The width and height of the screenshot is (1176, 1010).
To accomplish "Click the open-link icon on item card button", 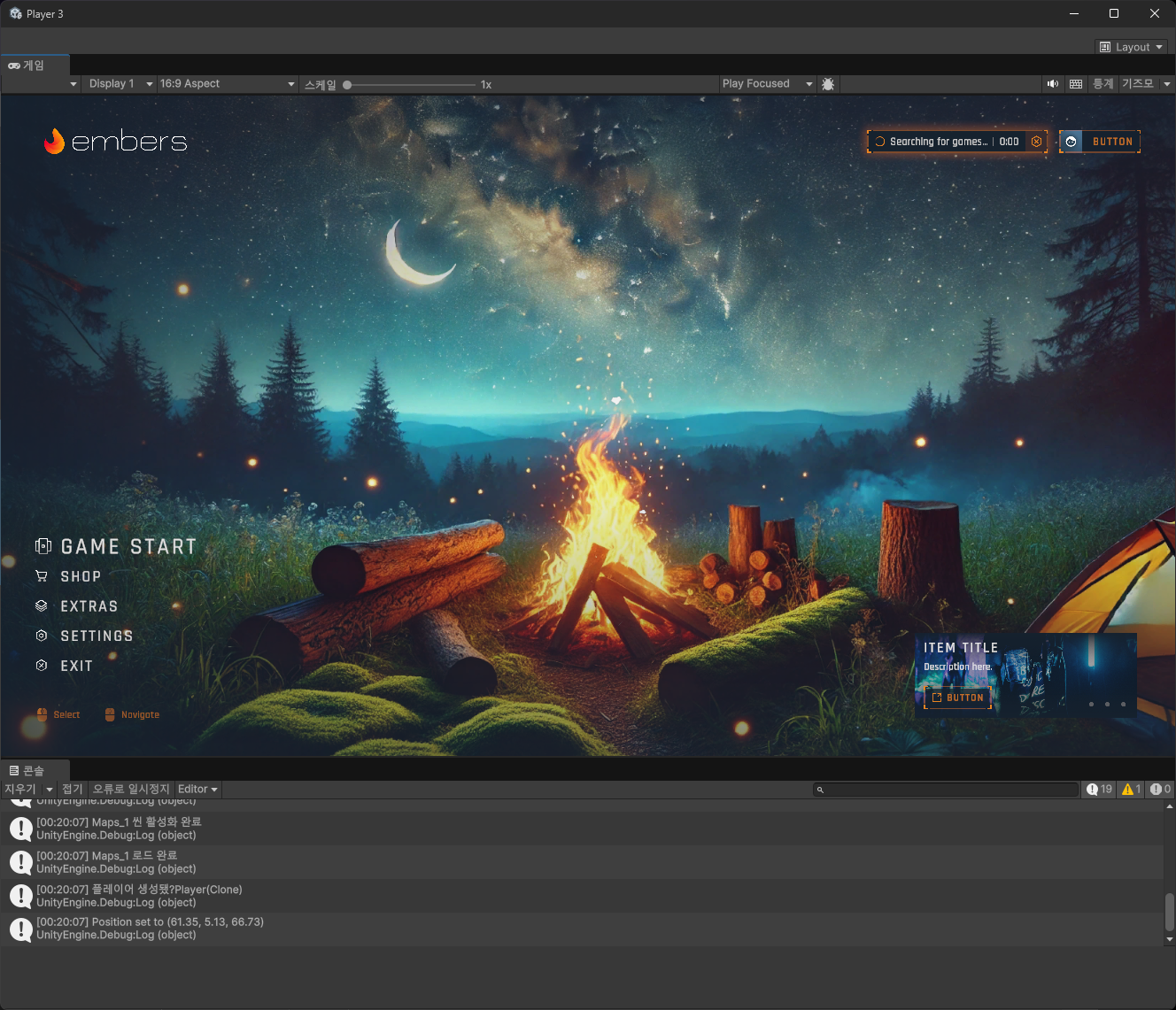I will 937,698.
